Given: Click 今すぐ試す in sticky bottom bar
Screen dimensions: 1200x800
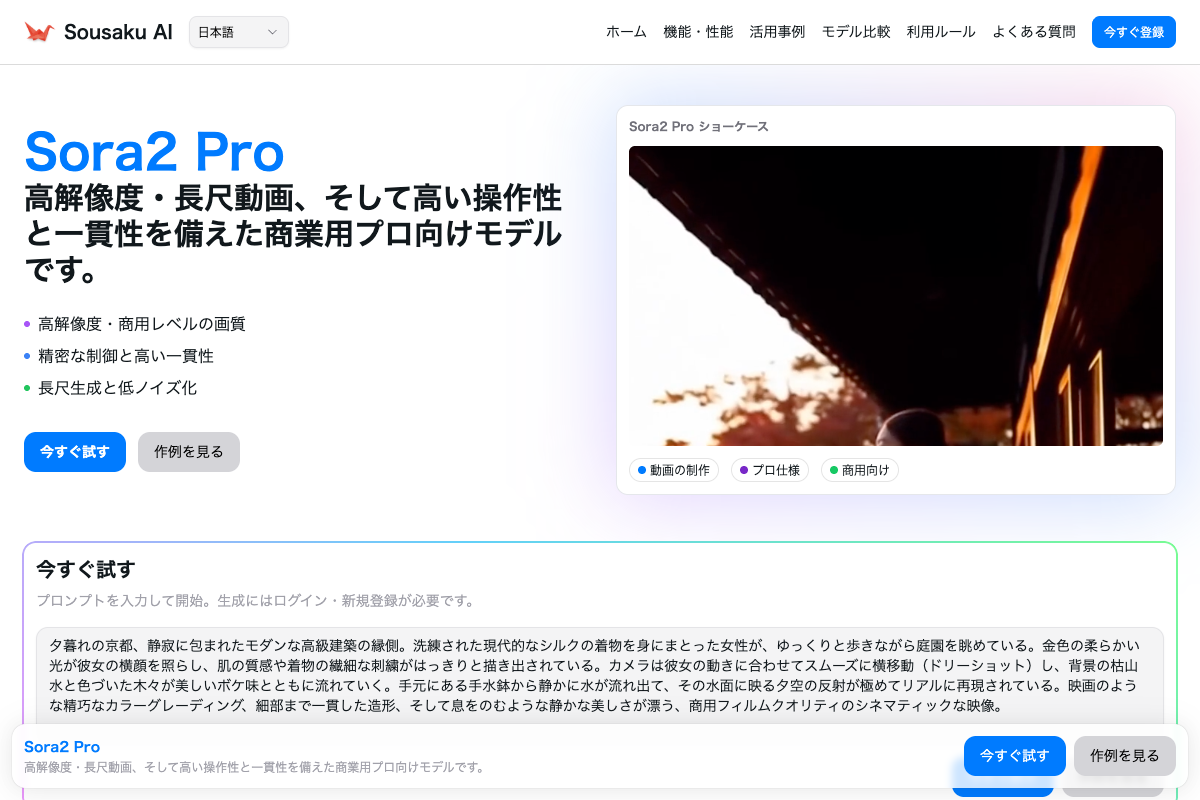Looking at the screenshot, I should (x=1014, y=756).
